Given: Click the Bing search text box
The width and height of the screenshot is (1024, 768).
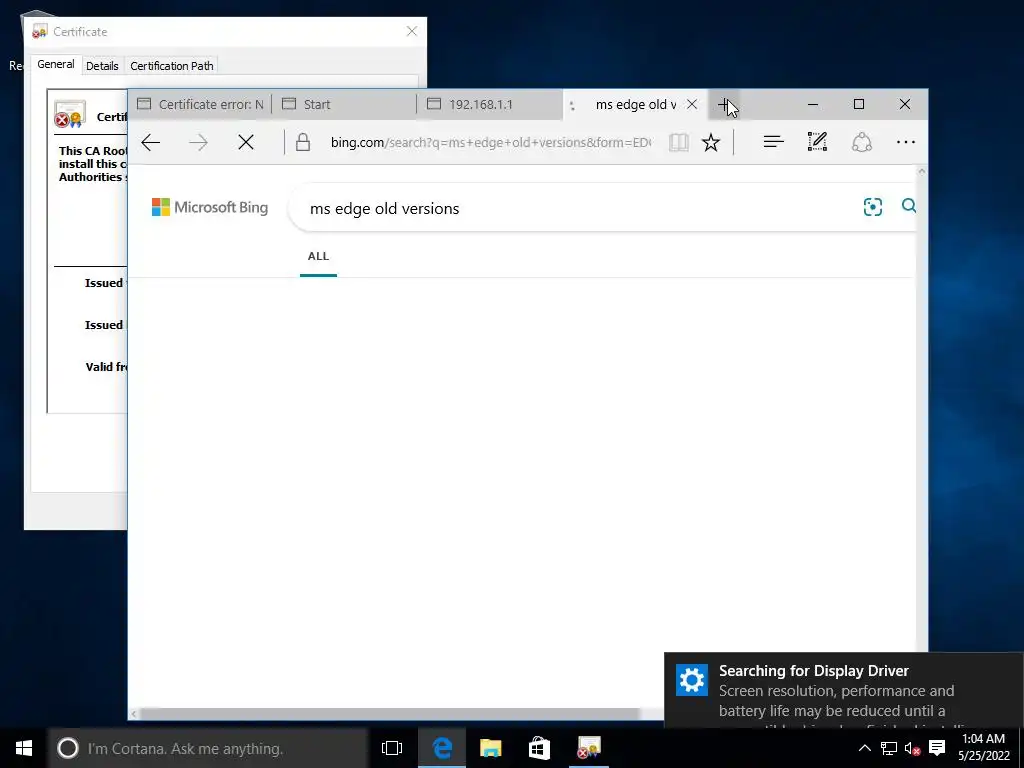Looking at the screenshot, I should tap(575, 208).
